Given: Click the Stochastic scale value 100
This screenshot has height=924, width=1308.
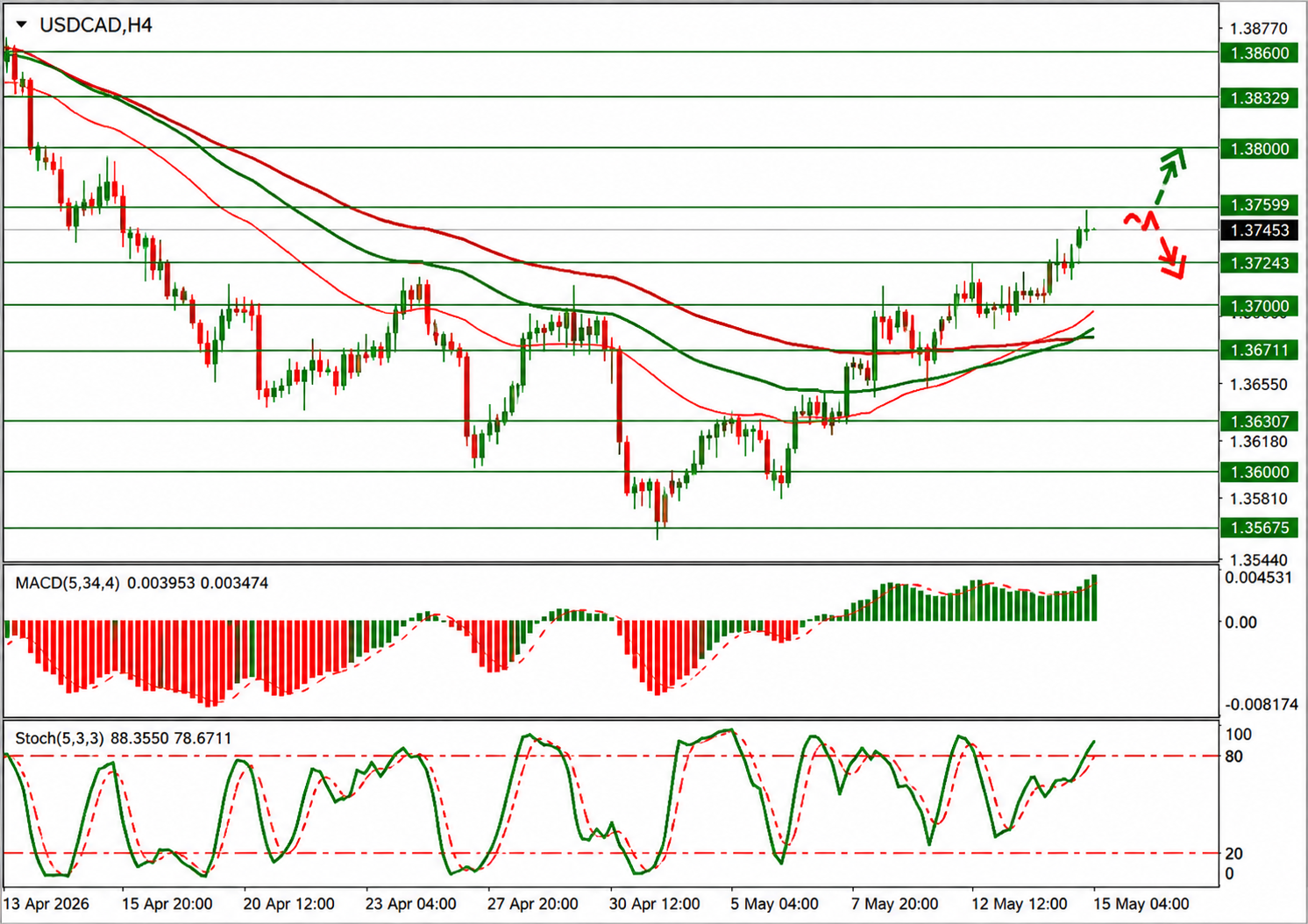Looking at the screenshot, I should tap(1238, 735).
